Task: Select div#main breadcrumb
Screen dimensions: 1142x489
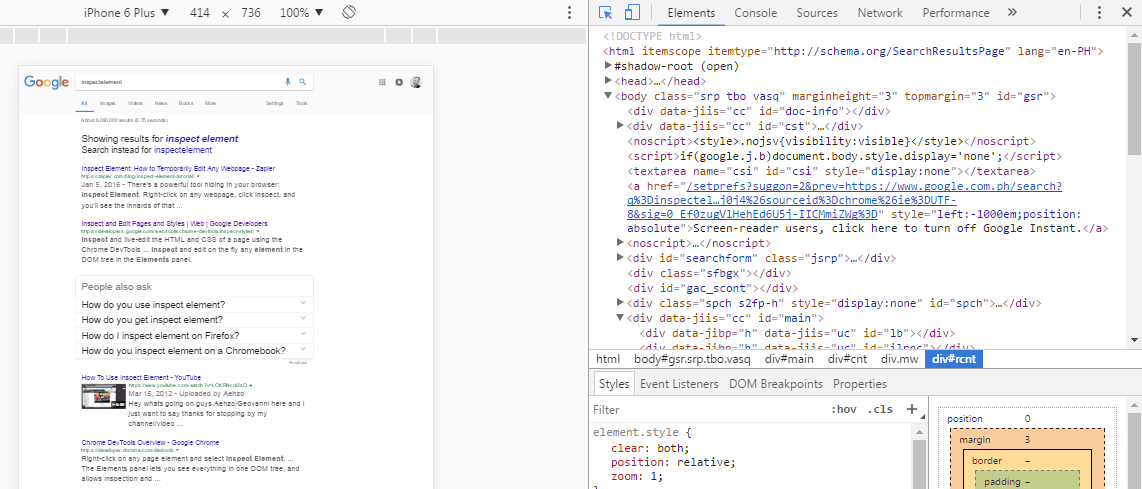Action: click(x=789, y=359)
